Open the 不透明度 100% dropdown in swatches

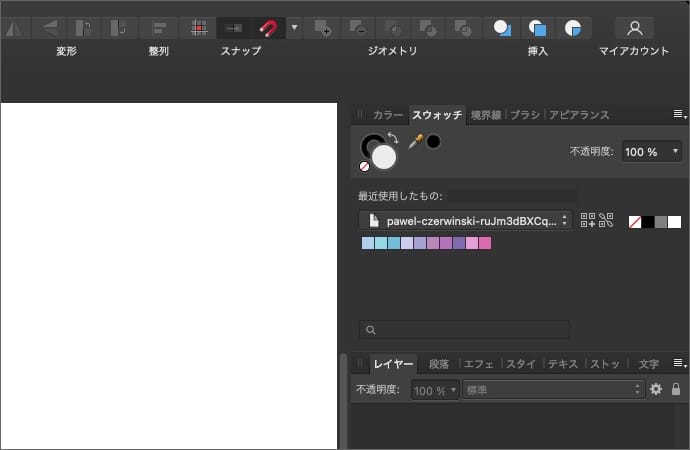point(652,152)
